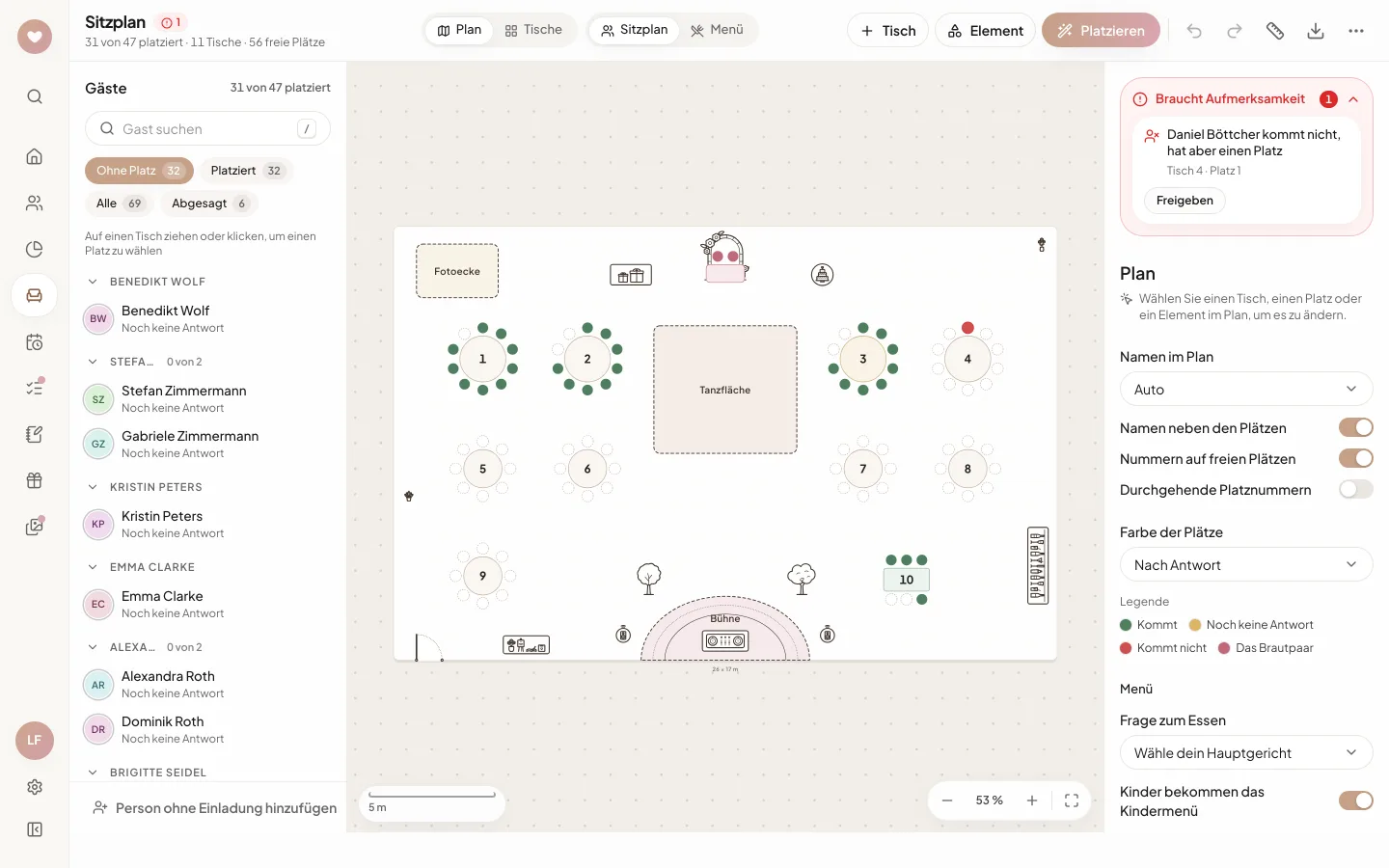Enable Durchgehende Platznummern switch
Viewport: 1389px width, 868px height.
pos(1356,489)
